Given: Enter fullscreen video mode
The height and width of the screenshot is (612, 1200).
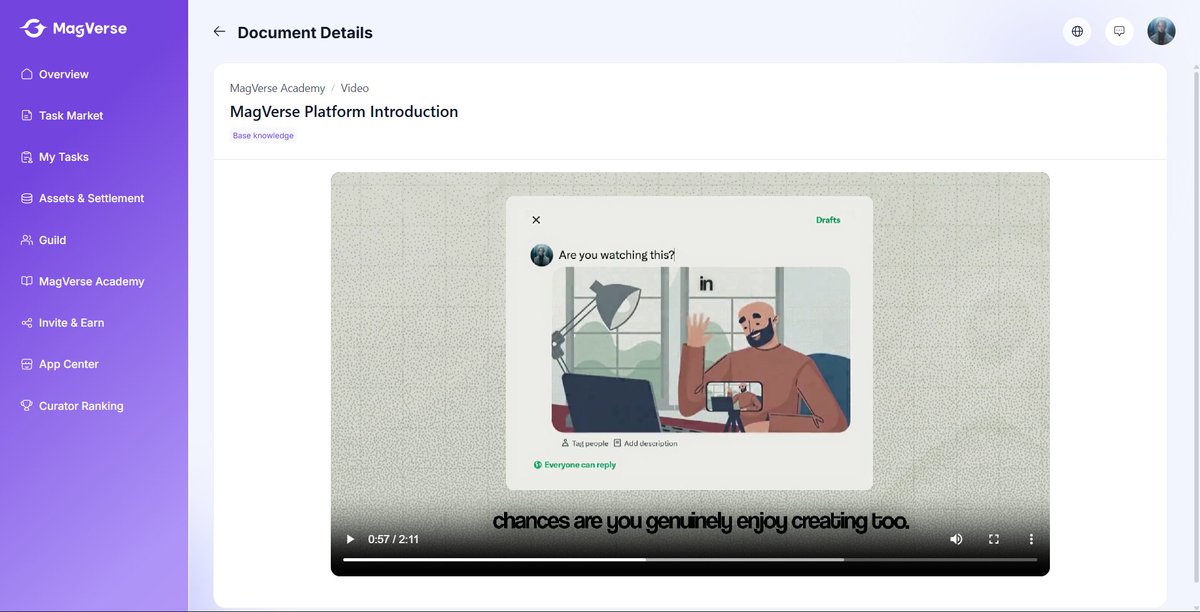Looking at the screenshot, I should [994, 539].
